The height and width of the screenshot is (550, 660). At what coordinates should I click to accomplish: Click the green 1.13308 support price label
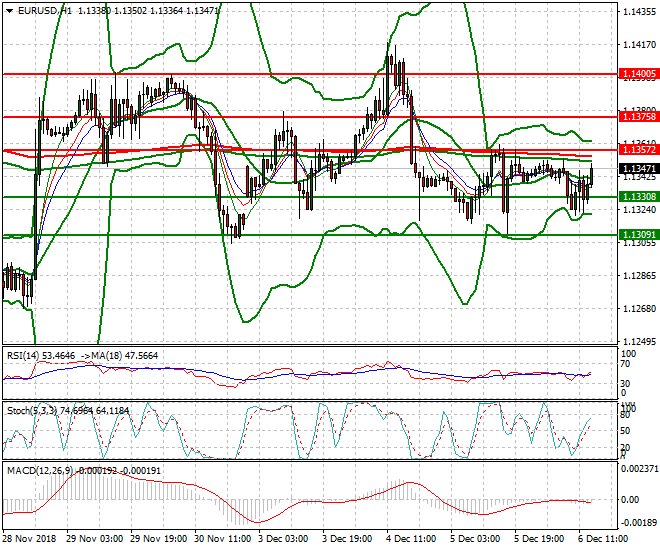pos(638,197)
